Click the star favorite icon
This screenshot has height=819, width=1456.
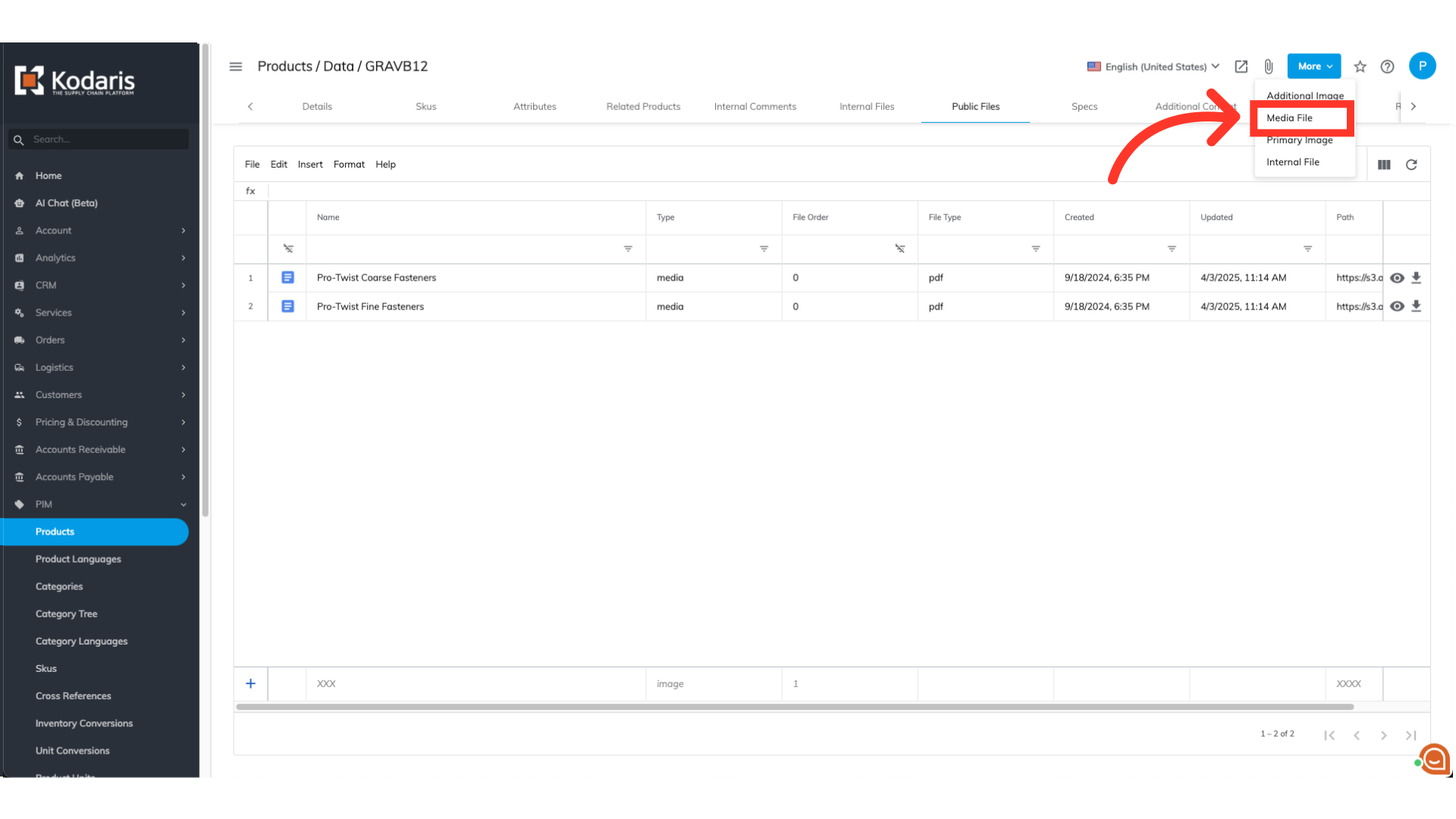click(x=1360, y=67)
